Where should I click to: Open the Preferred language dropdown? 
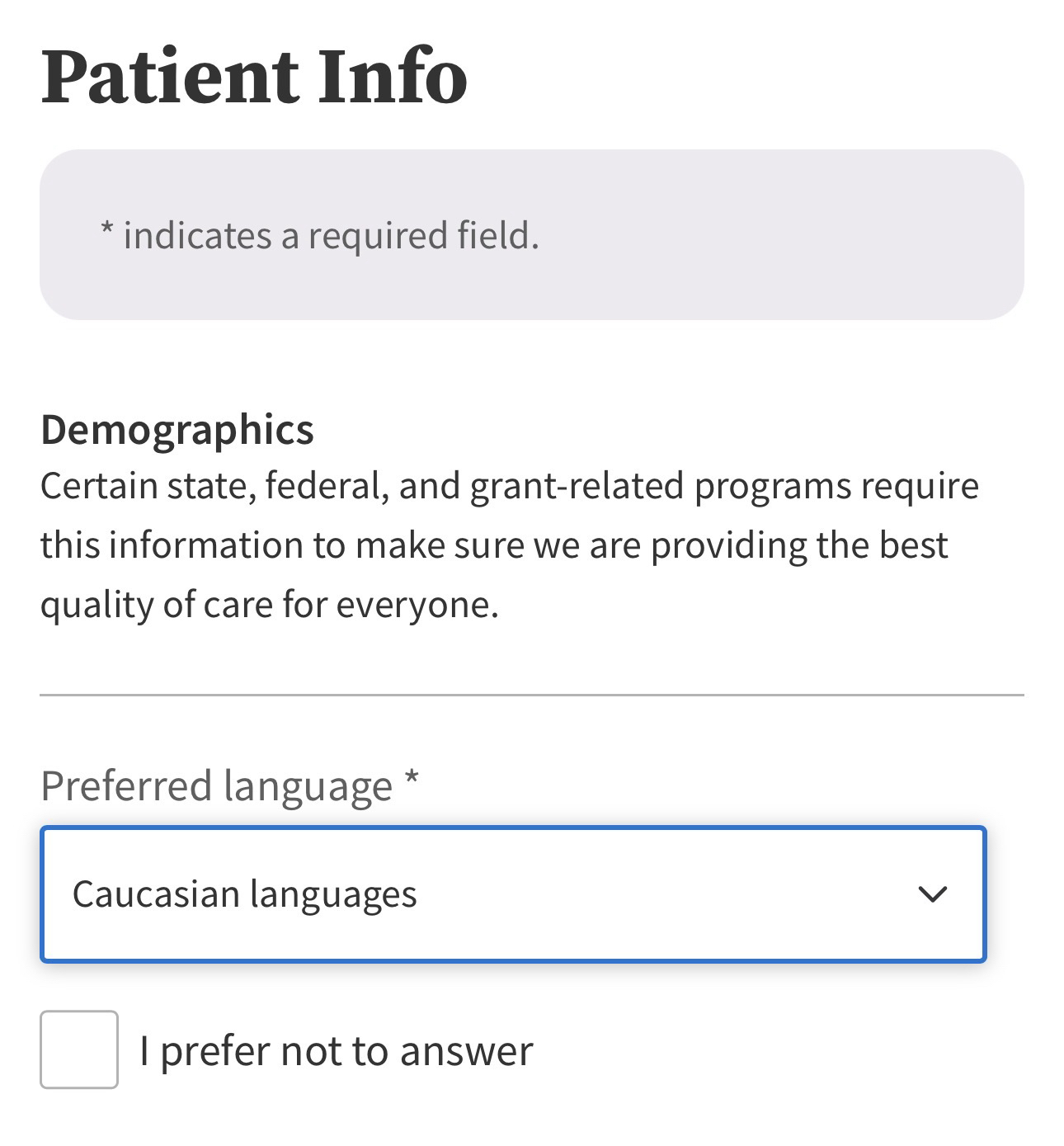(x=512, y=894)
